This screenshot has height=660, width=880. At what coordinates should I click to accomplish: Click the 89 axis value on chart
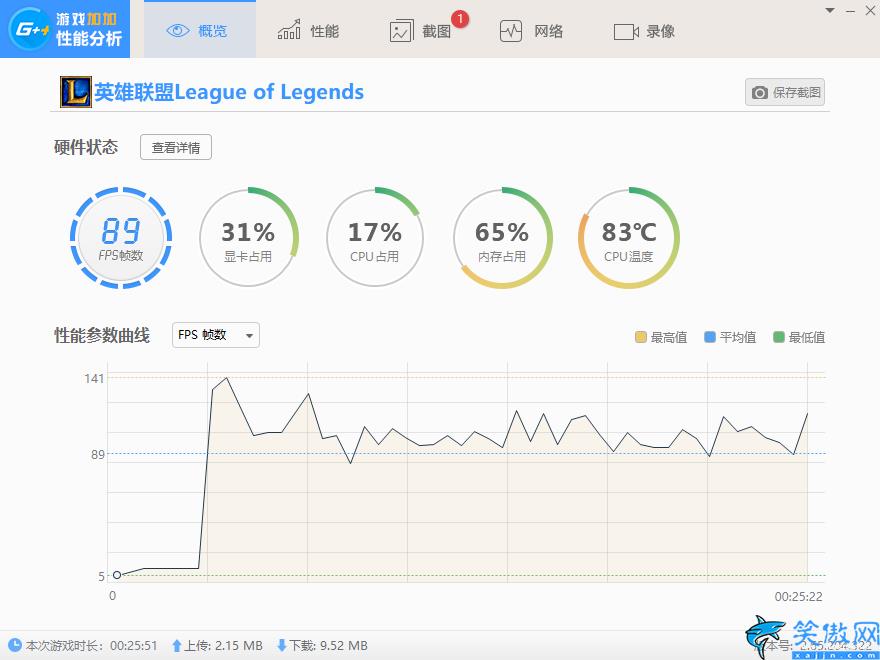pos(98,454)
